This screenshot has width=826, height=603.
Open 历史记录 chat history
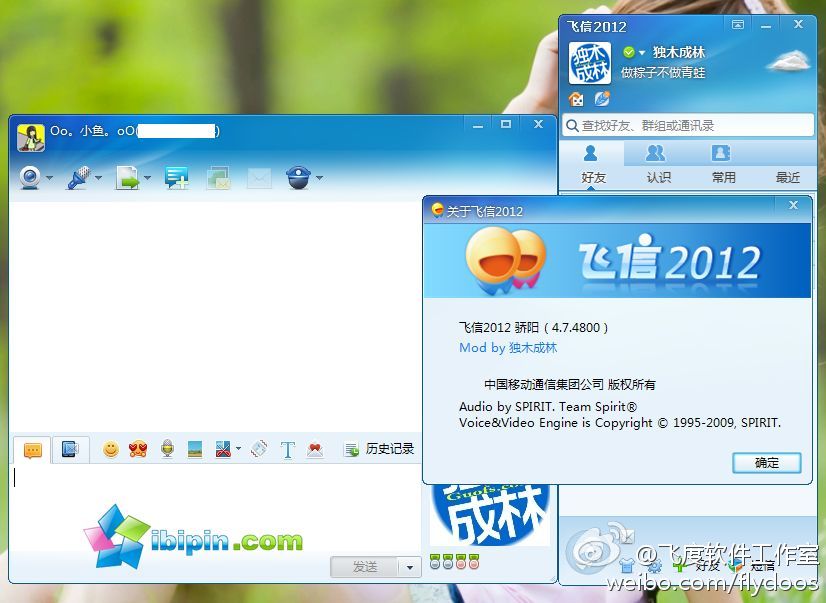379,449
